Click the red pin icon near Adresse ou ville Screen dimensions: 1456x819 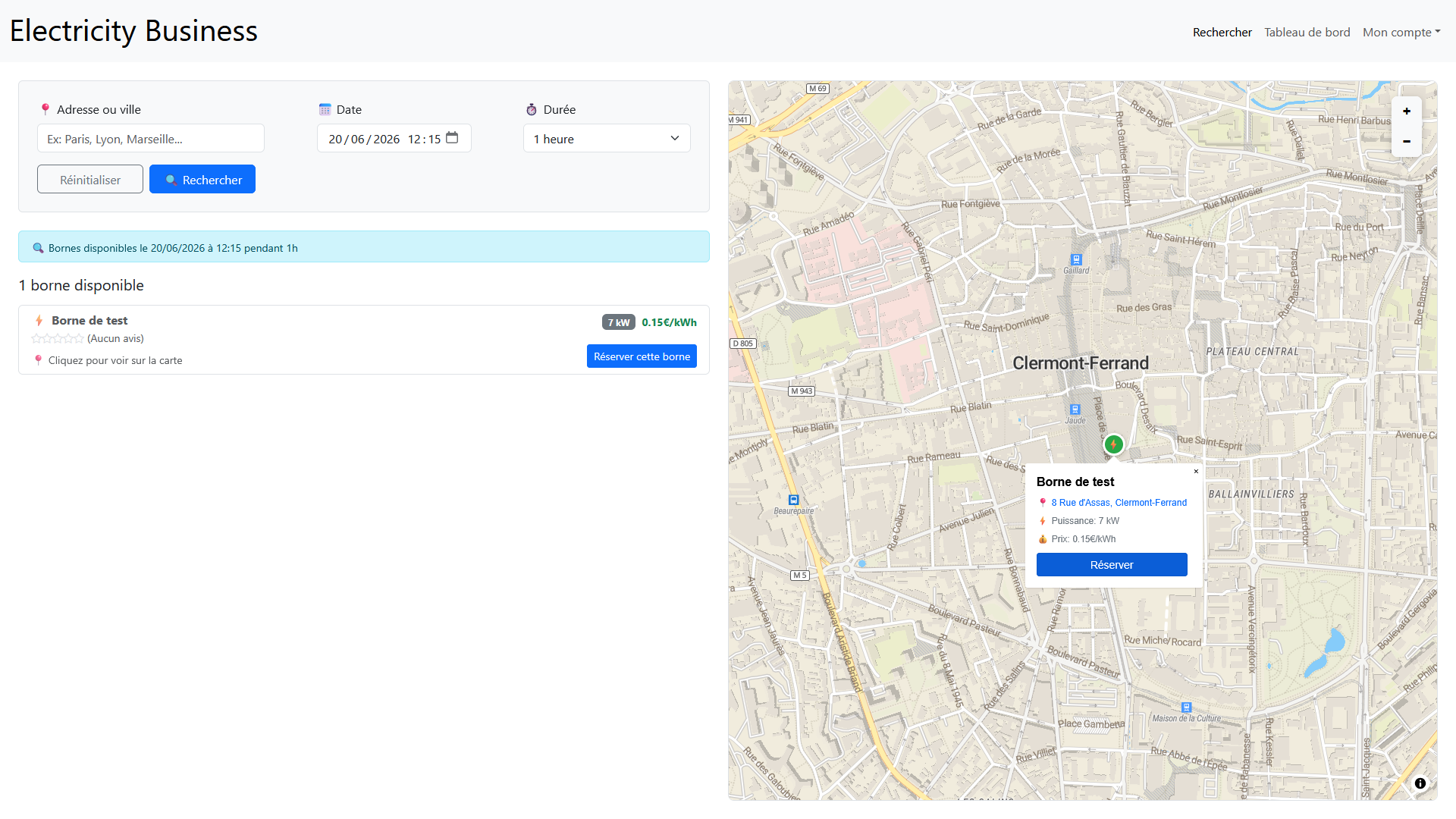[x=45, y=109]
